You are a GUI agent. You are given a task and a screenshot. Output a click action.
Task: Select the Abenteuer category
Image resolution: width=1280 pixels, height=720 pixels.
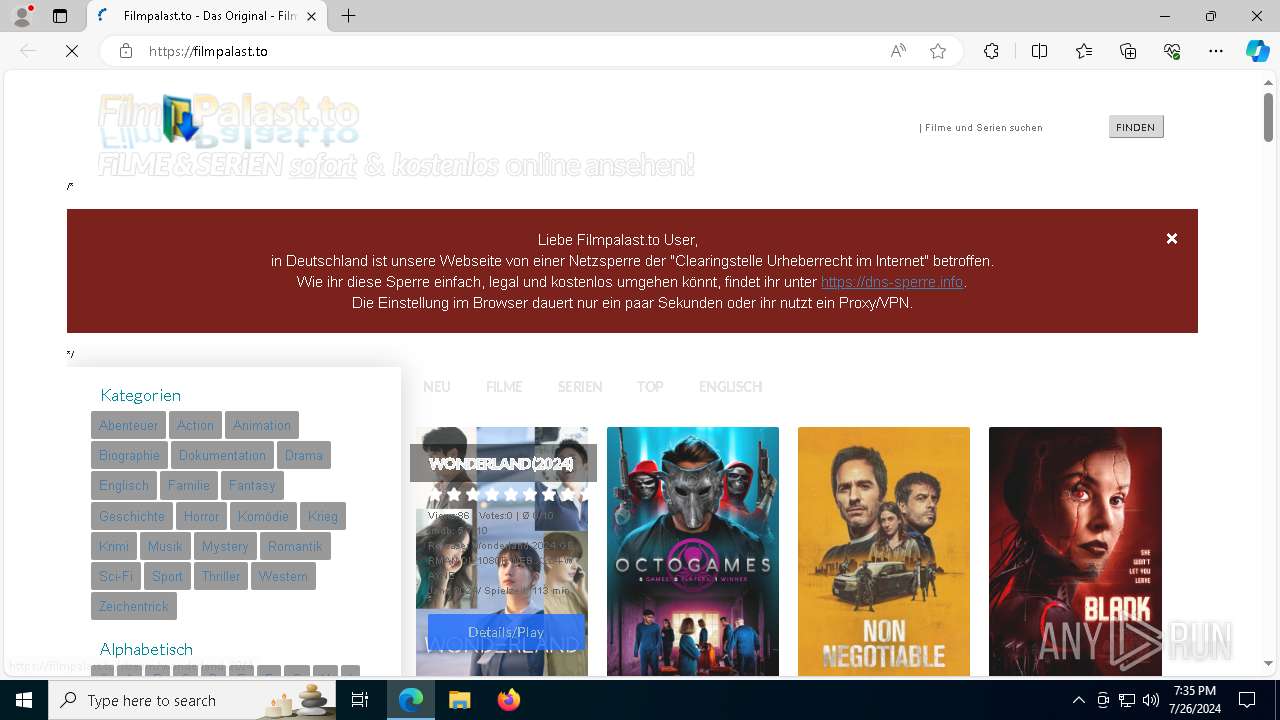tap(128, 425)
